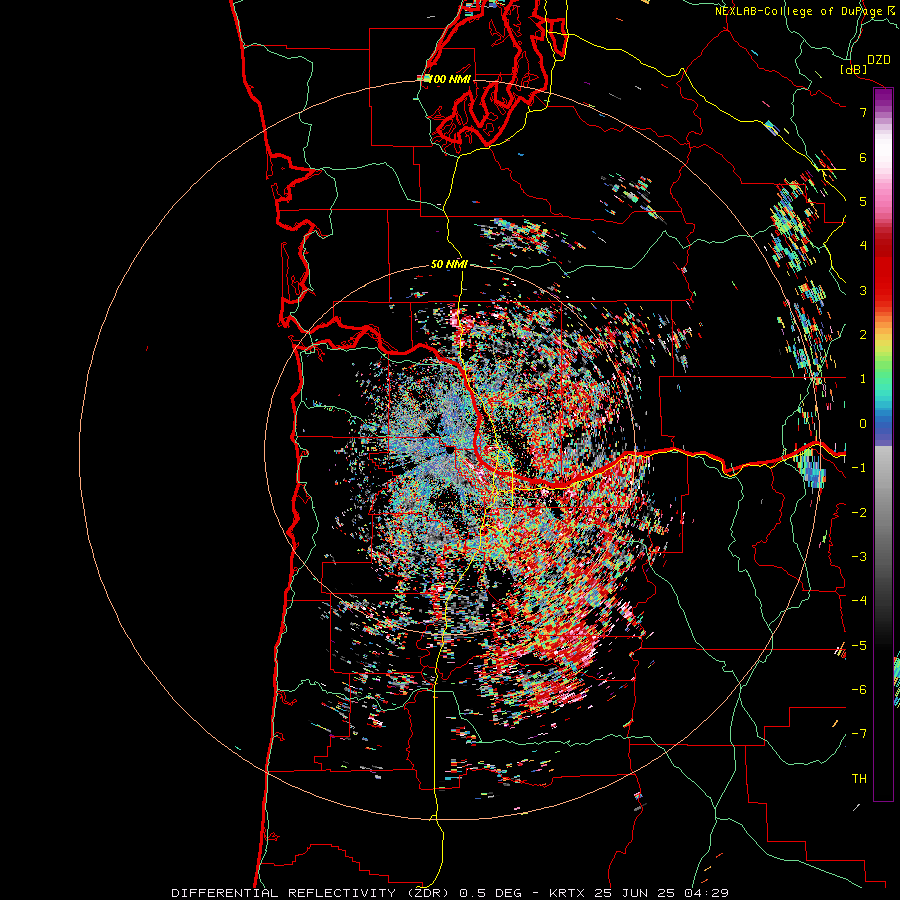Click the '-4' value on color scale
This screenshot has width=900, height=900.
pos(859,601)
